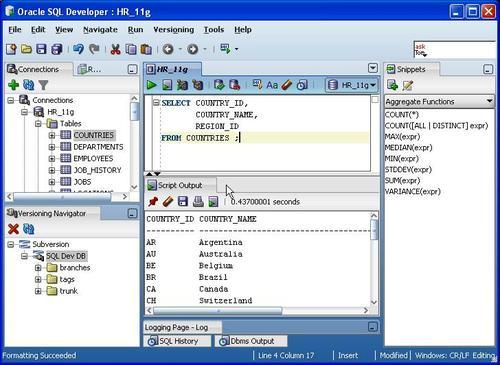This screenshot has height=365, width=500.
Task: Open the editor tab list dropdown
Action: (373, 68)
